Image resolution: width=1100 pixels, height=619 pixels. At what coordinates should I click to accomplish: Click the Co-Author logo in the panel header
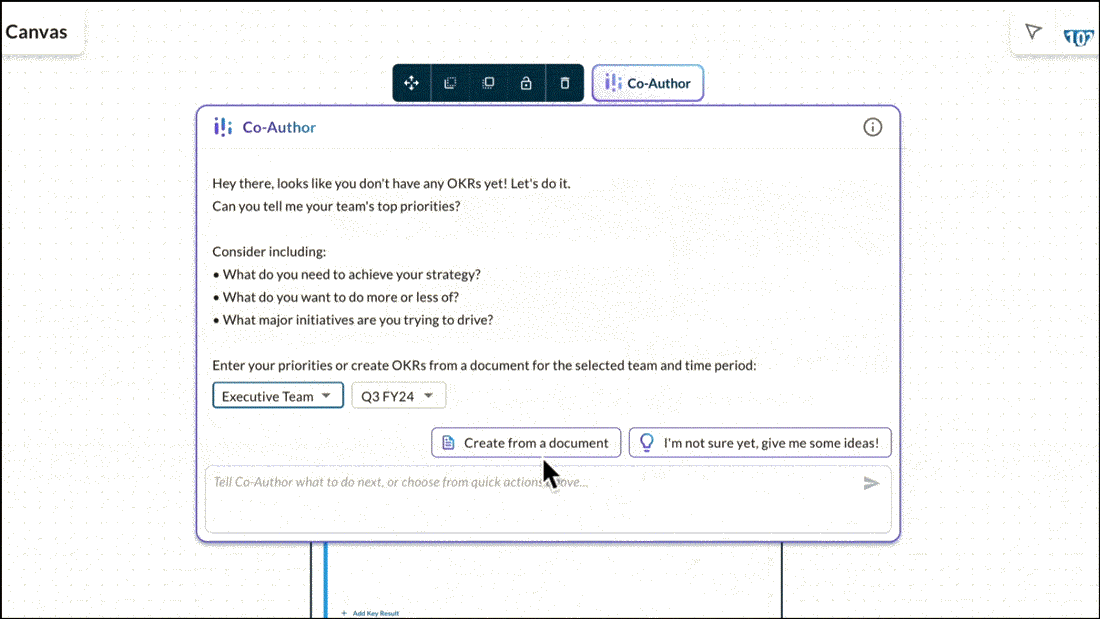pos(223,127)
